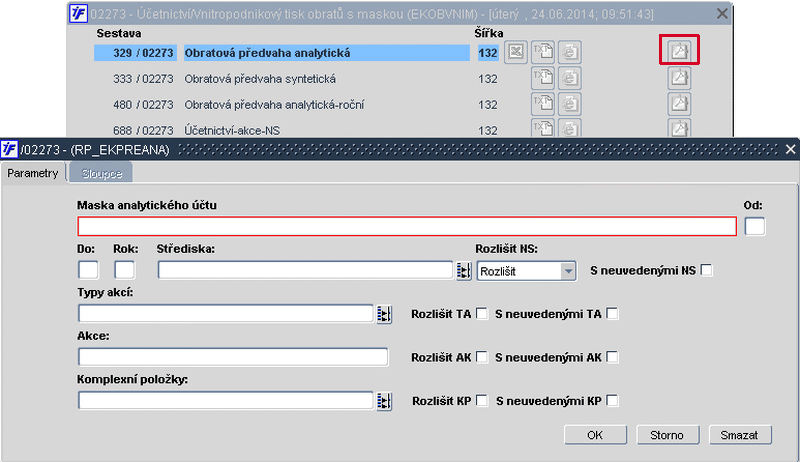Tick S neuvedenými KP checkbox

coord(612,400)
